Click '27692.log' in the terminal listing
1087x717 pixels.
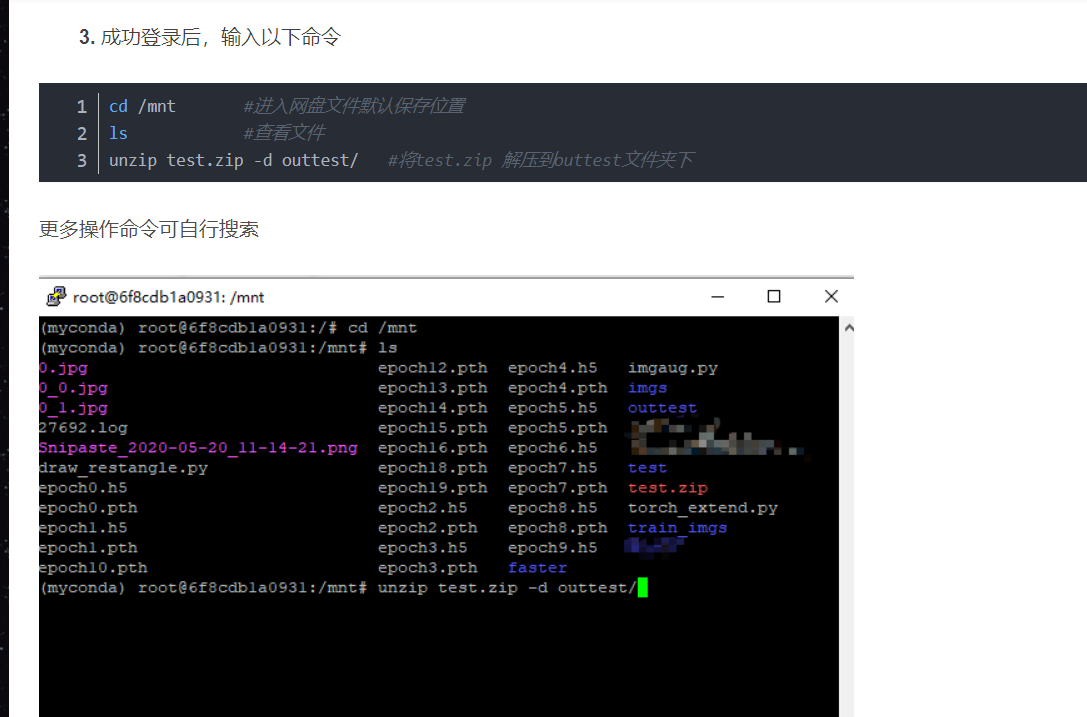click(83, 428)
